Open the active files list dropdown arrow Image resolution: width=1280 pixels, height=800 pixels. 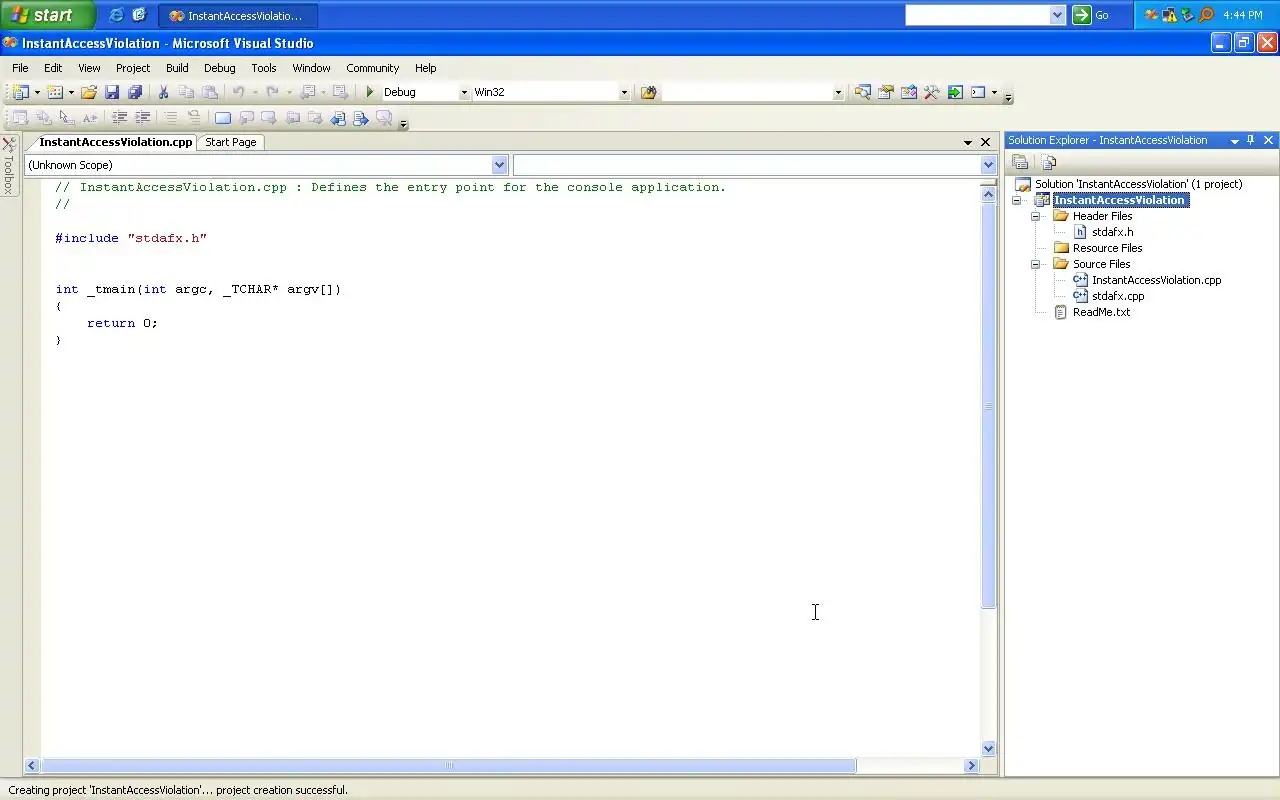967,142
